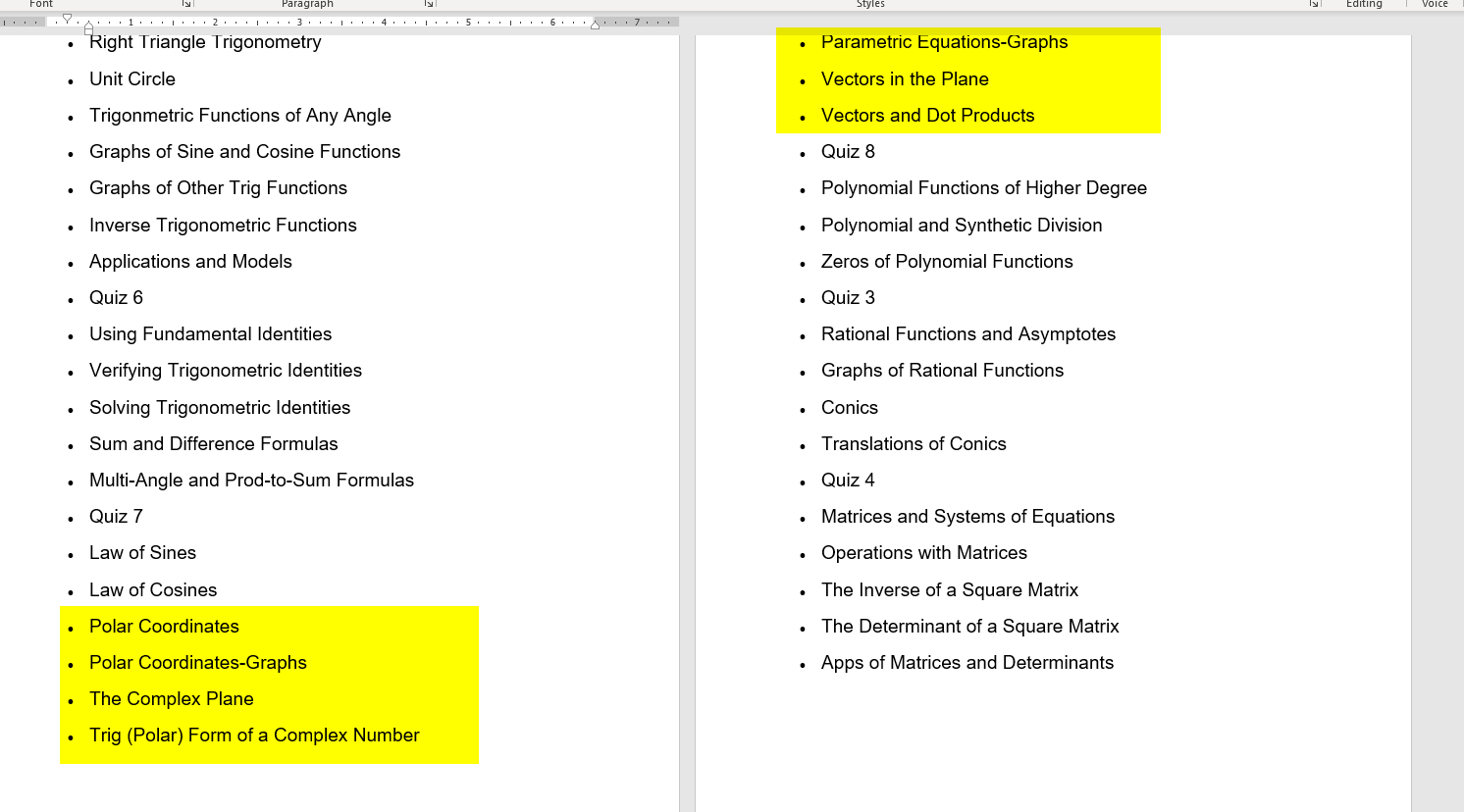Click the 'Quiz 6' bullet item
Screen dimensions: 1464x812
(x=116, y=298)
